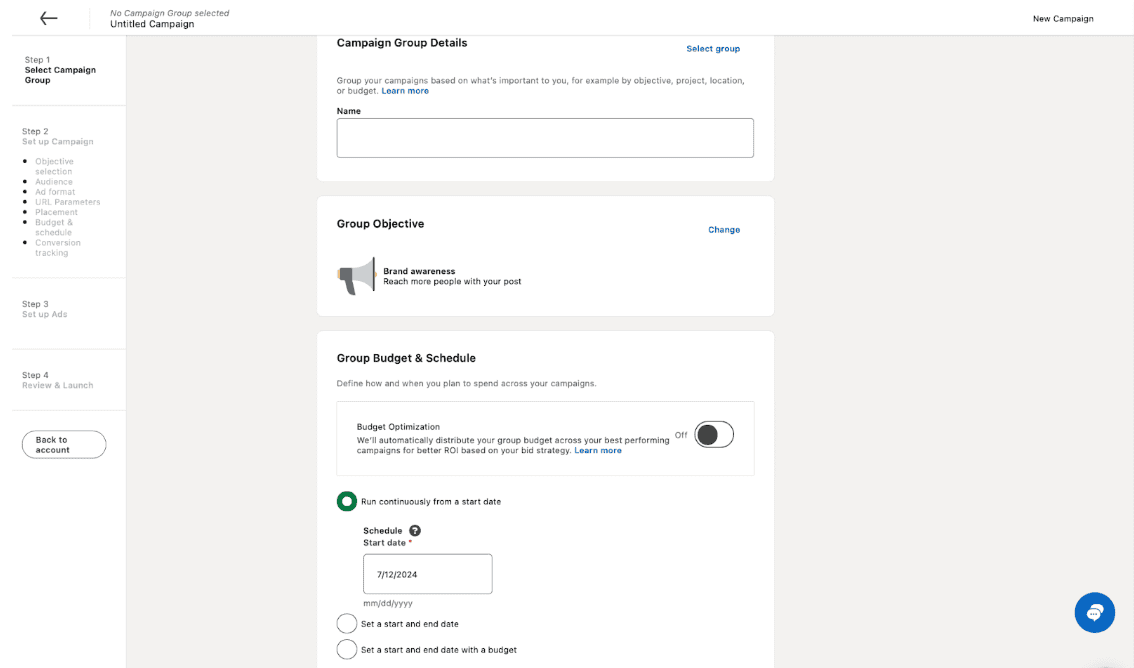Screen dimensions: 1134x668
Task: Click the back arrow icon
Action: tap(48, 18)
